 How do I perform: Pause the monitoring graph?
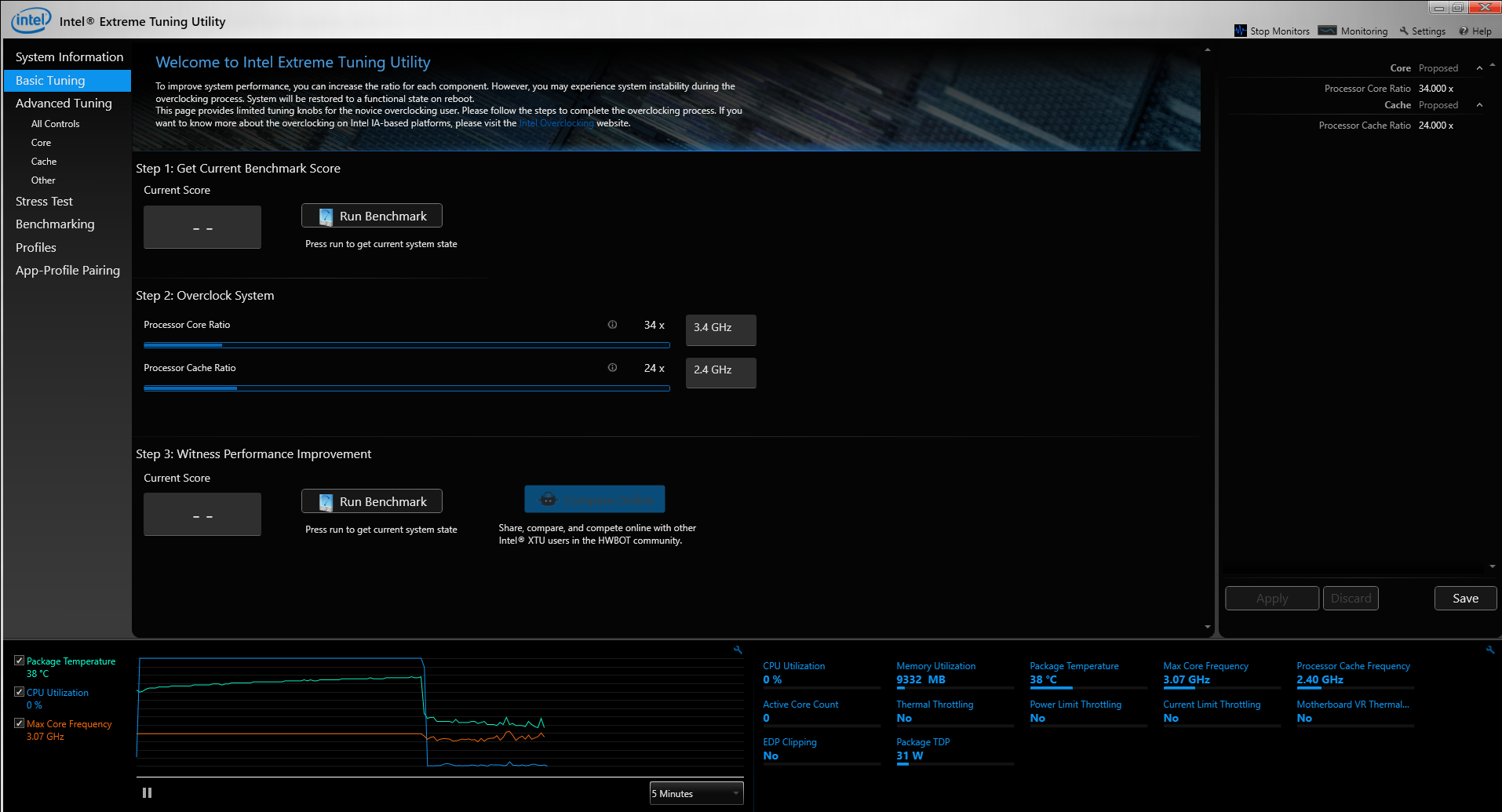pos(147,793)
